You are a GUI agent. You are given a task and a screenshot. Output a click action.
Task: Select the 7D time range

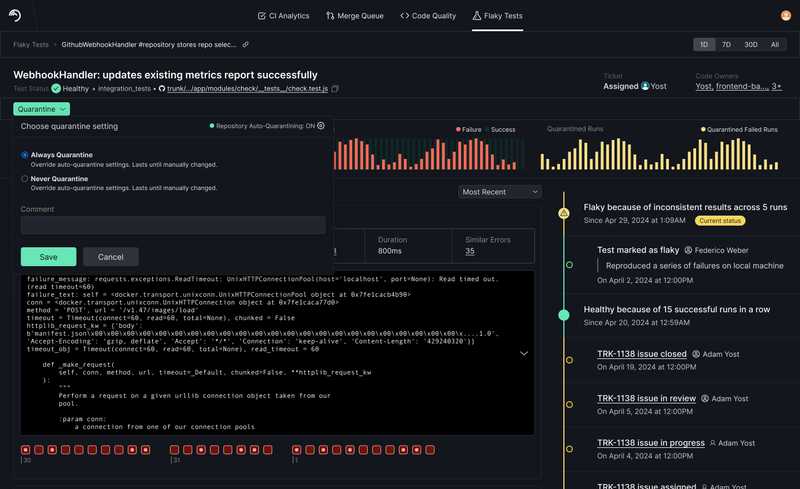[x=726, y=44]
